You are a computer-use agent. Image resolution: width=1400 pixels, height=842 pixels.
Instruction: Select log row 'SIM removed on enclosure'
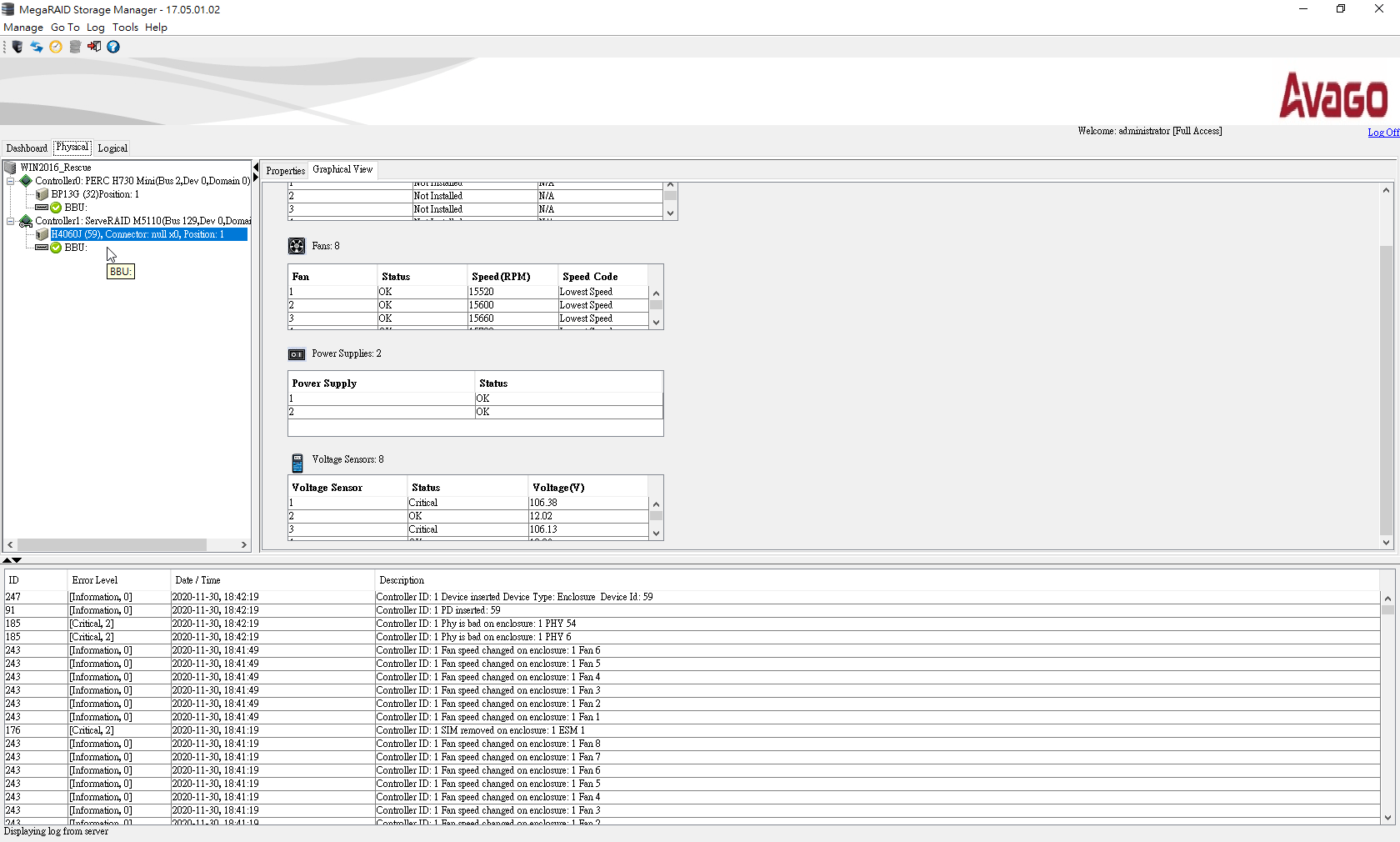click(x=692, y=730)
